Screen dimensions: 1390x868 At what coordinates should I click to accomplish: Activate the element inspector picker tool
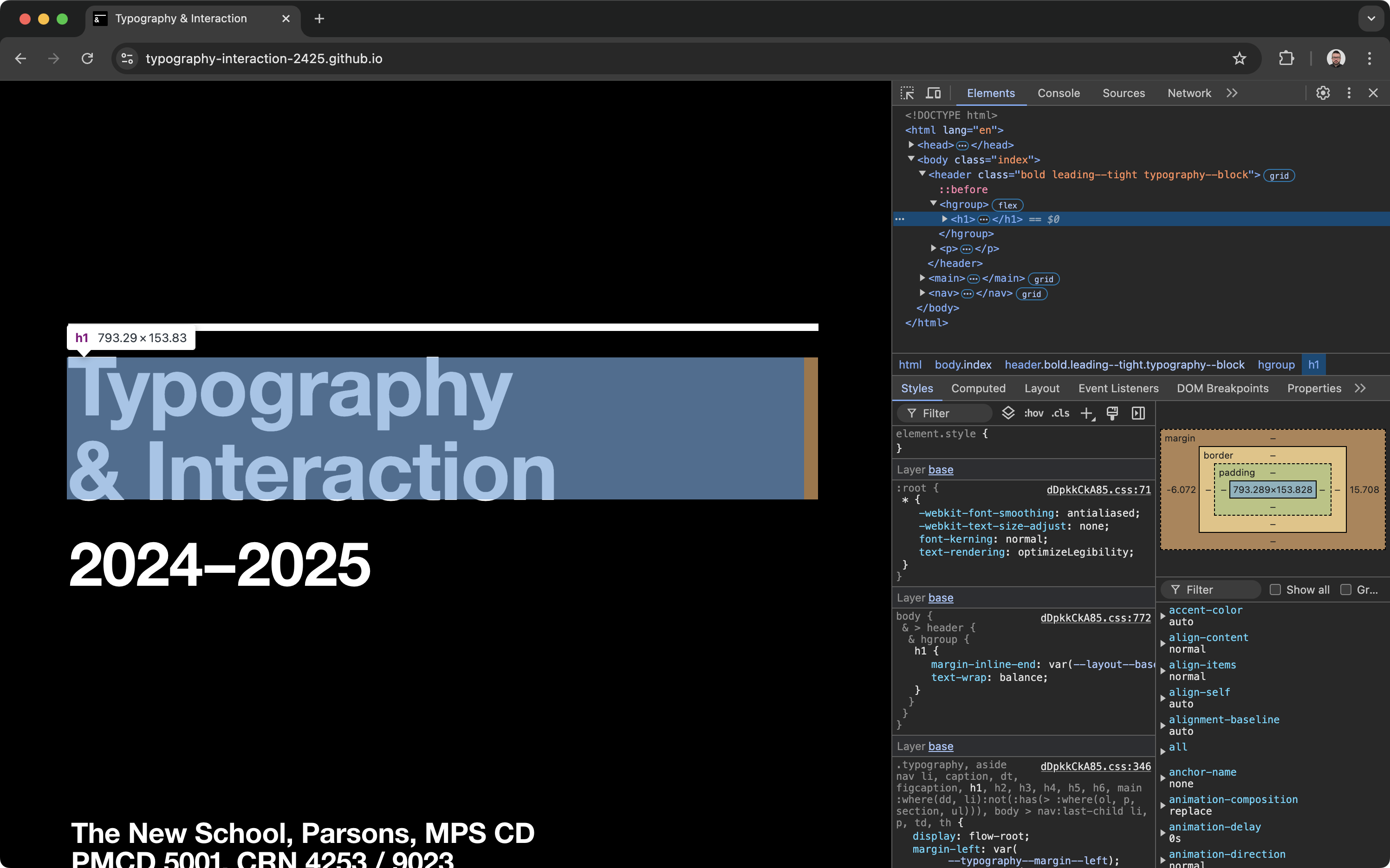pyautogui.click(x=907, y=93)
